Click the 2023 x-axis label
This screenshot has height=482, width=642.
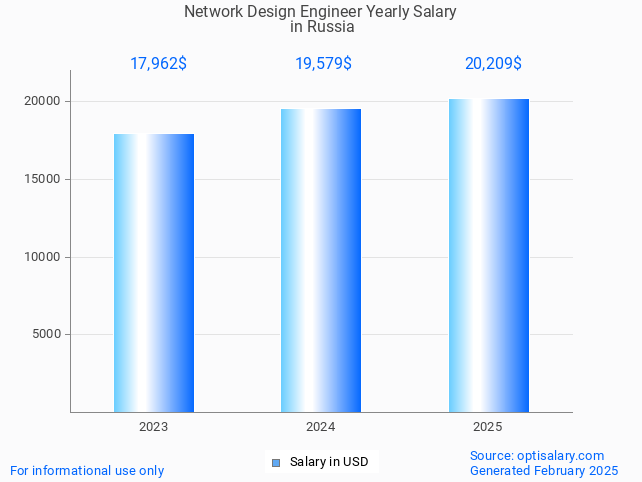click(154, 427)
